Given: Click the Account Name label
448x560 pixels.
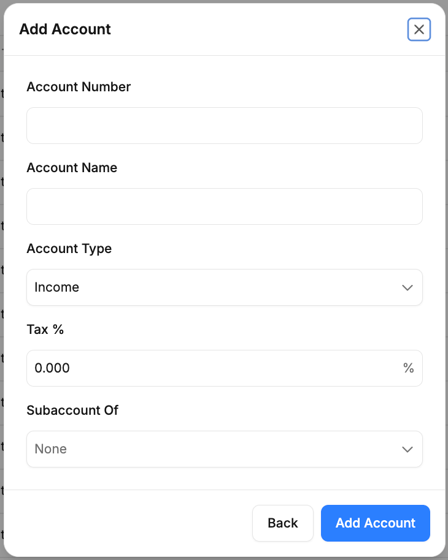Looking at the screenshot, I should (72, 168).
